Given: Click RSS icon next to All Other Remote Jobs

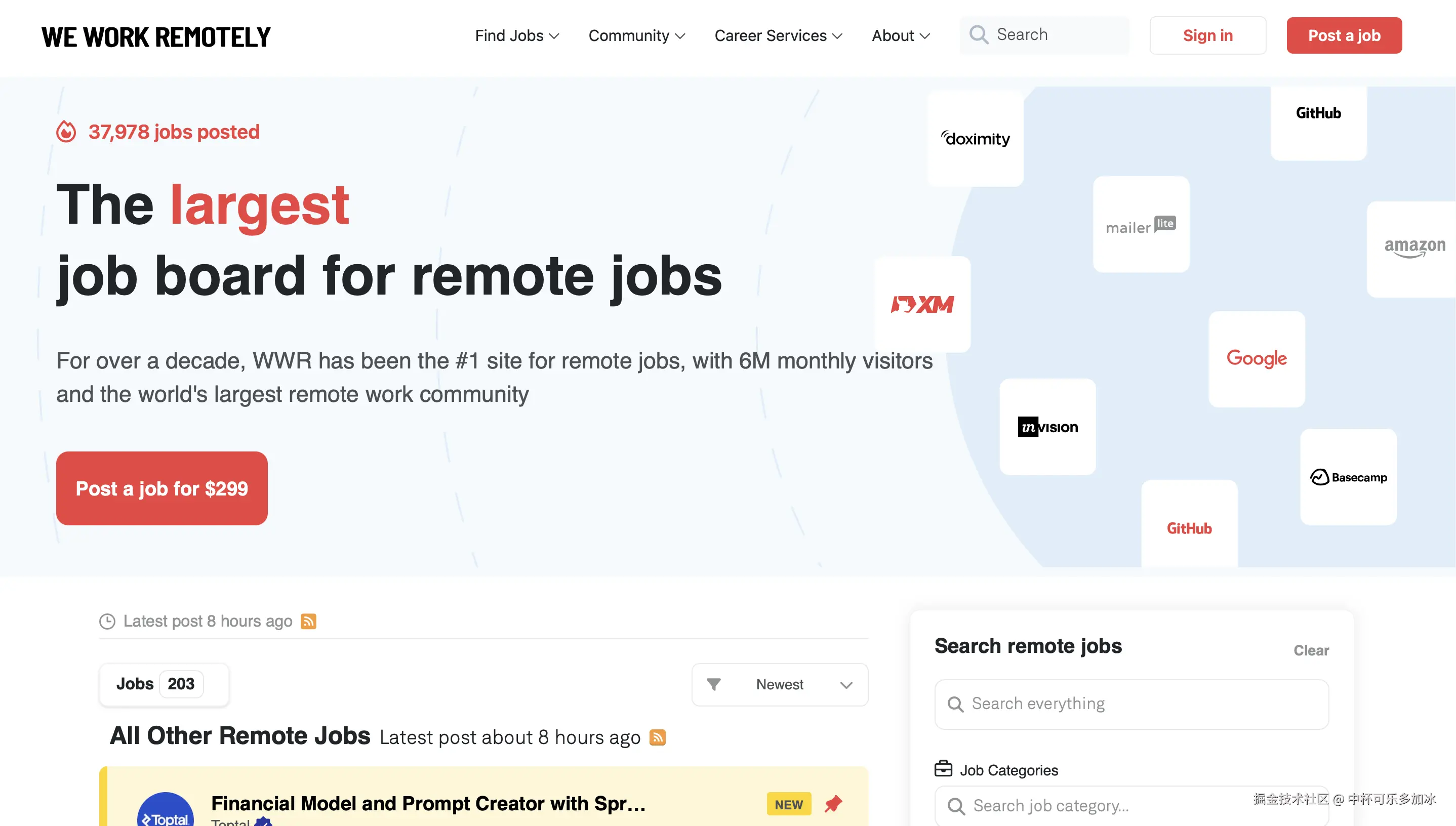Looking at the screenshot, I should (x=657, y=737).
